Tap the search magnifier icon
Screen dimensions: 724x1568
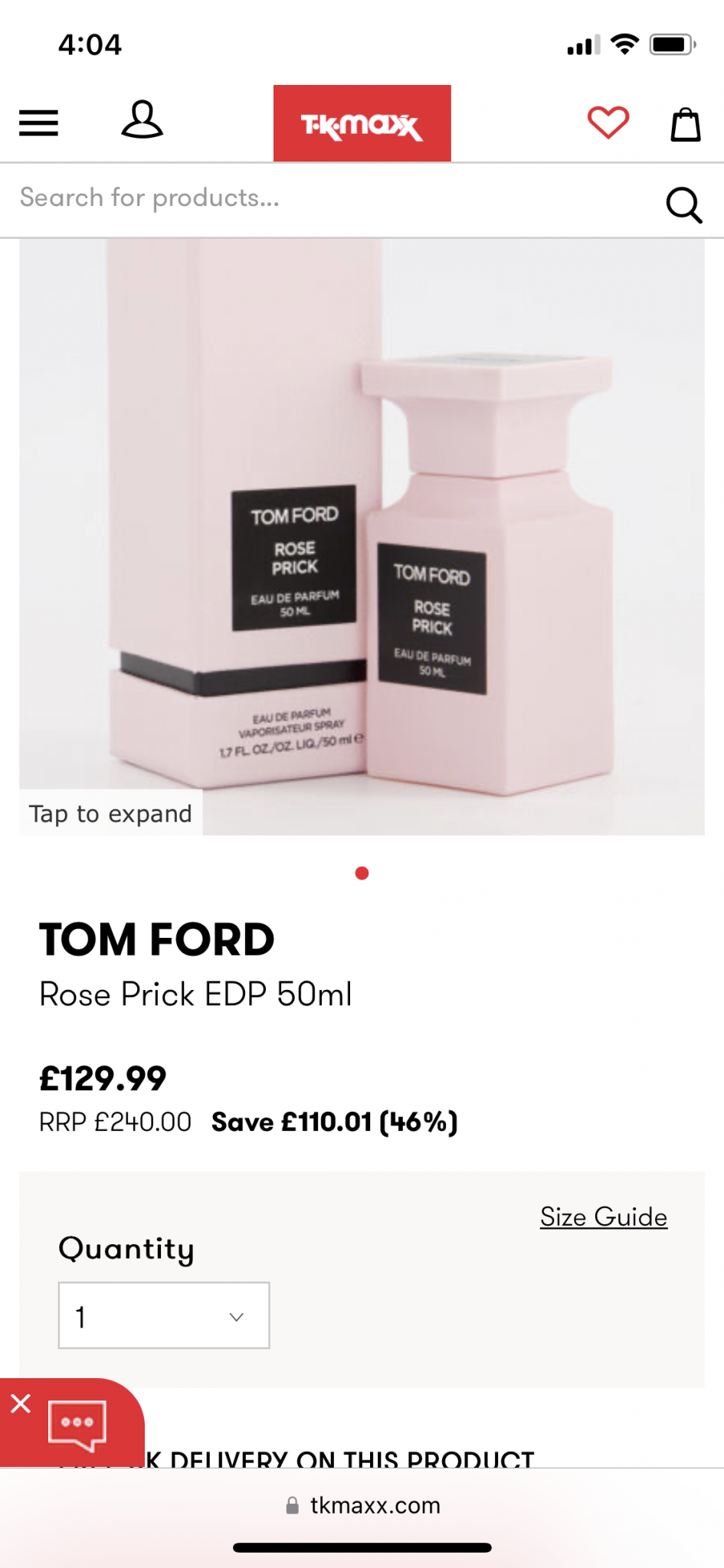[683, 204]
